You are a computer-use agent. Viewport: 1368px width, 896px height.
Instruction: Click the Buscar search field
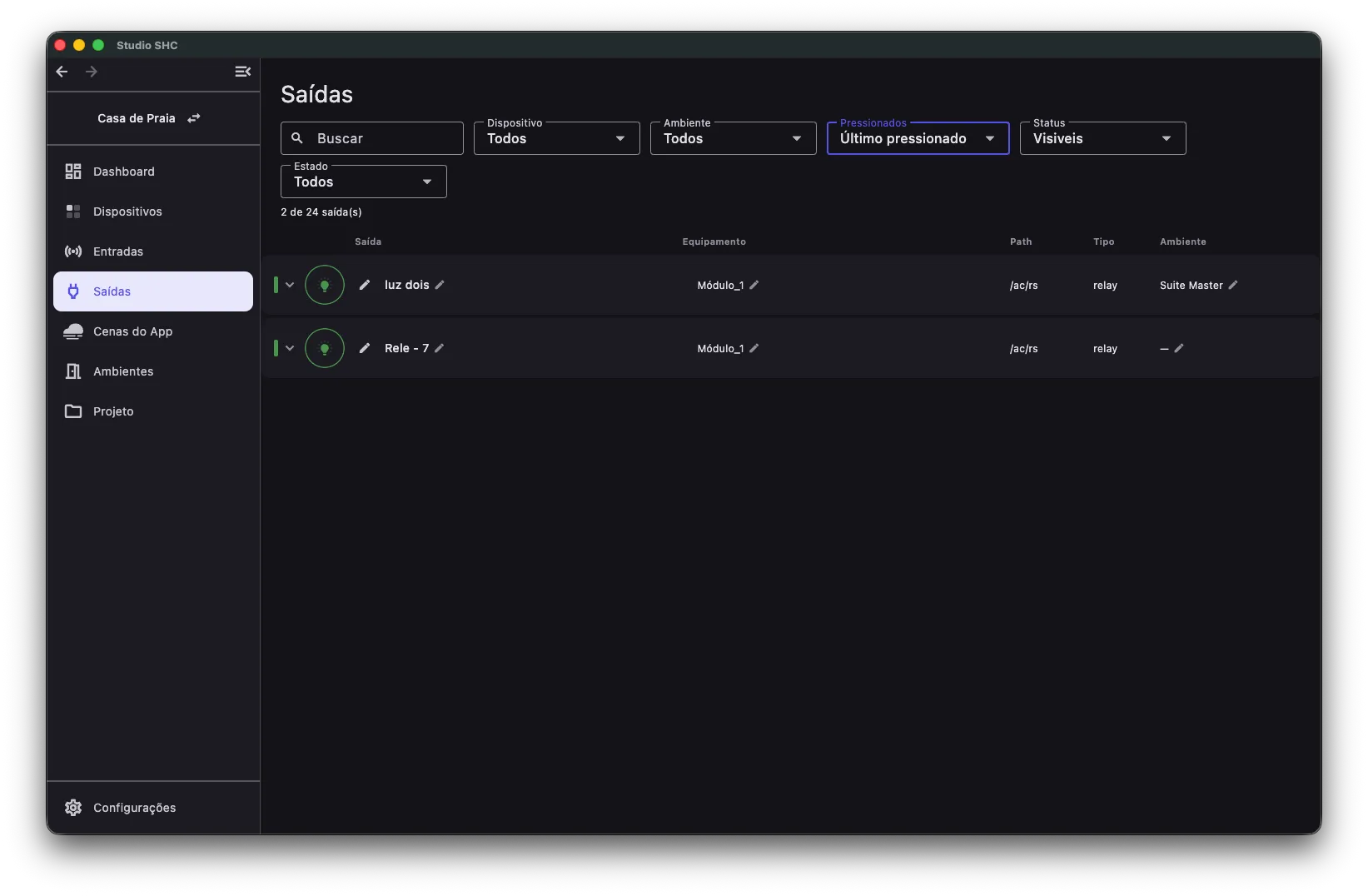[371, 138]
